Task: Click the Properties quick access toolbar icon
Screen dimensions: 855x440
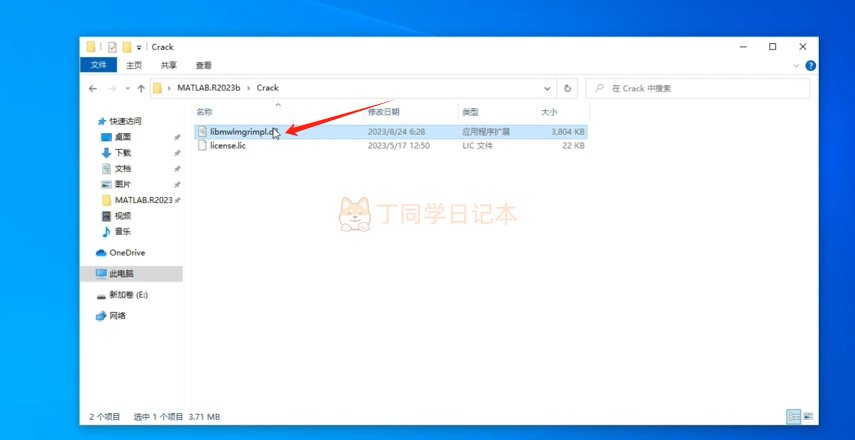Action: point(112,47)
